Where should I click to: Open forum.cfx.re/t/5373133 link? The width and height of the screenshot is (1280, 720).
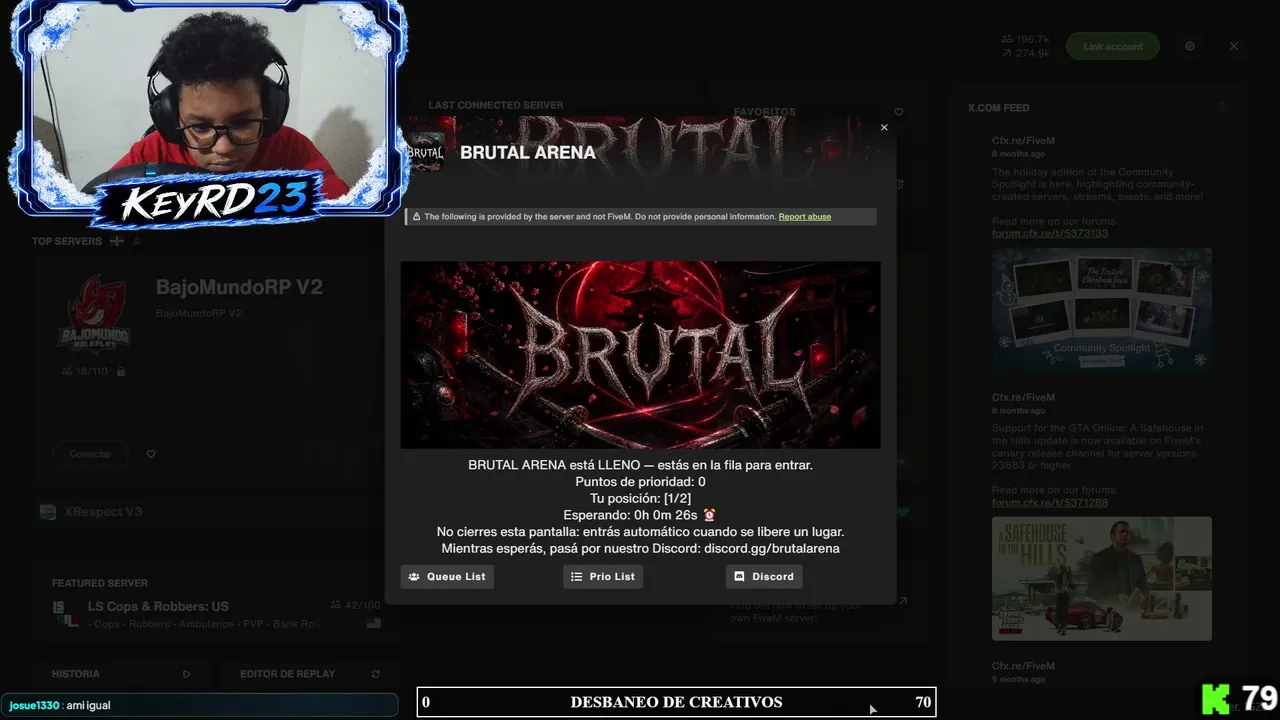(x=1050, y=234)
